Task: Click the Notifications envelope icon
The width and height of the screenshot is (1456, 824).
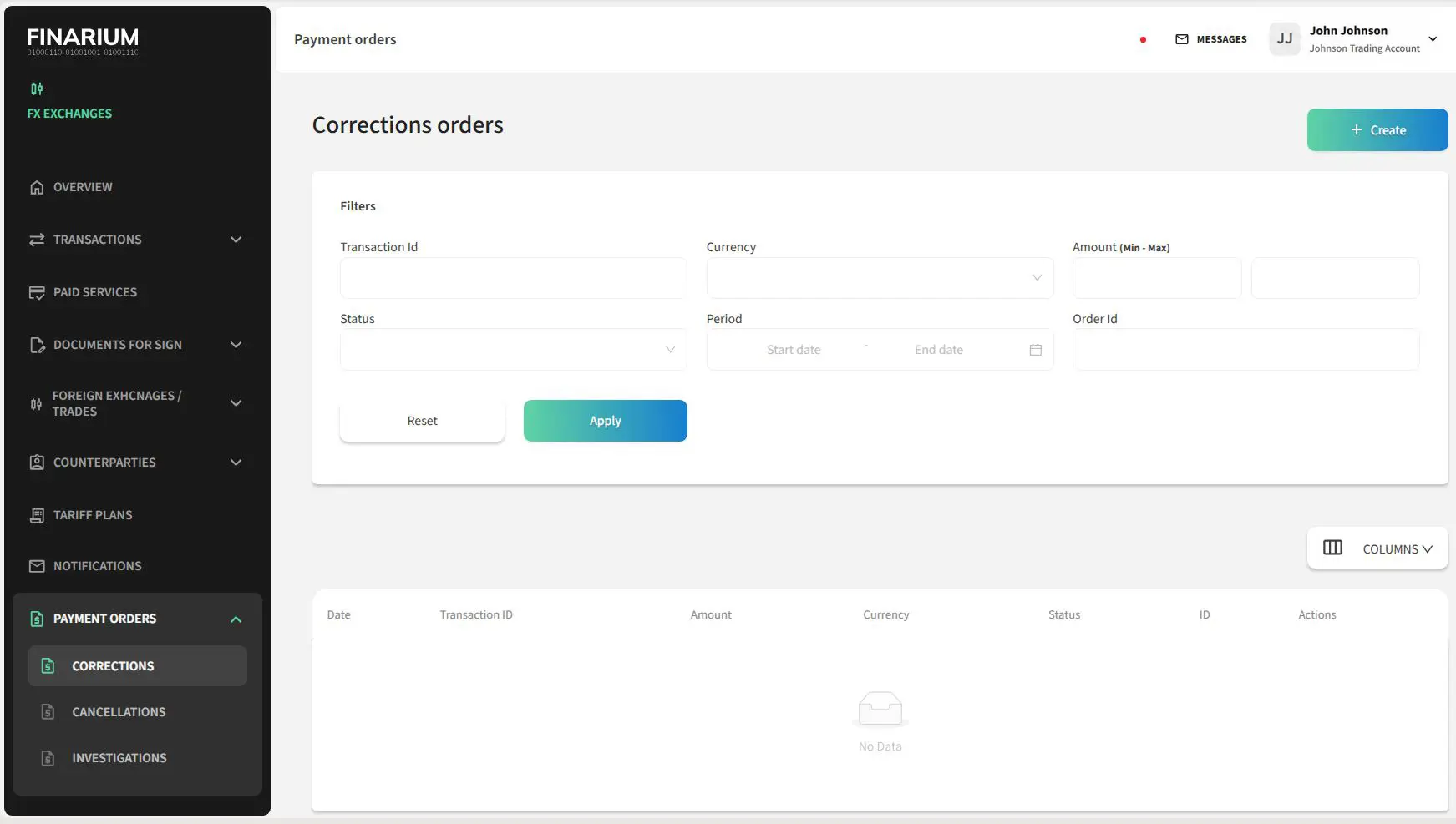Action: (x=37, y=566)
